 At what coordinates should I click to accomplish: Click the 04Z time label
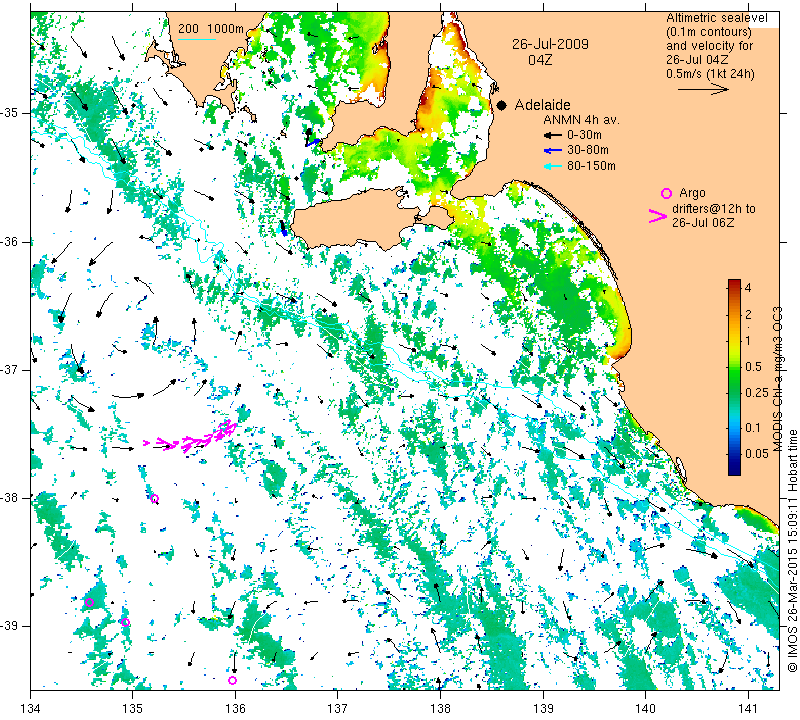[x=540, y=60]
